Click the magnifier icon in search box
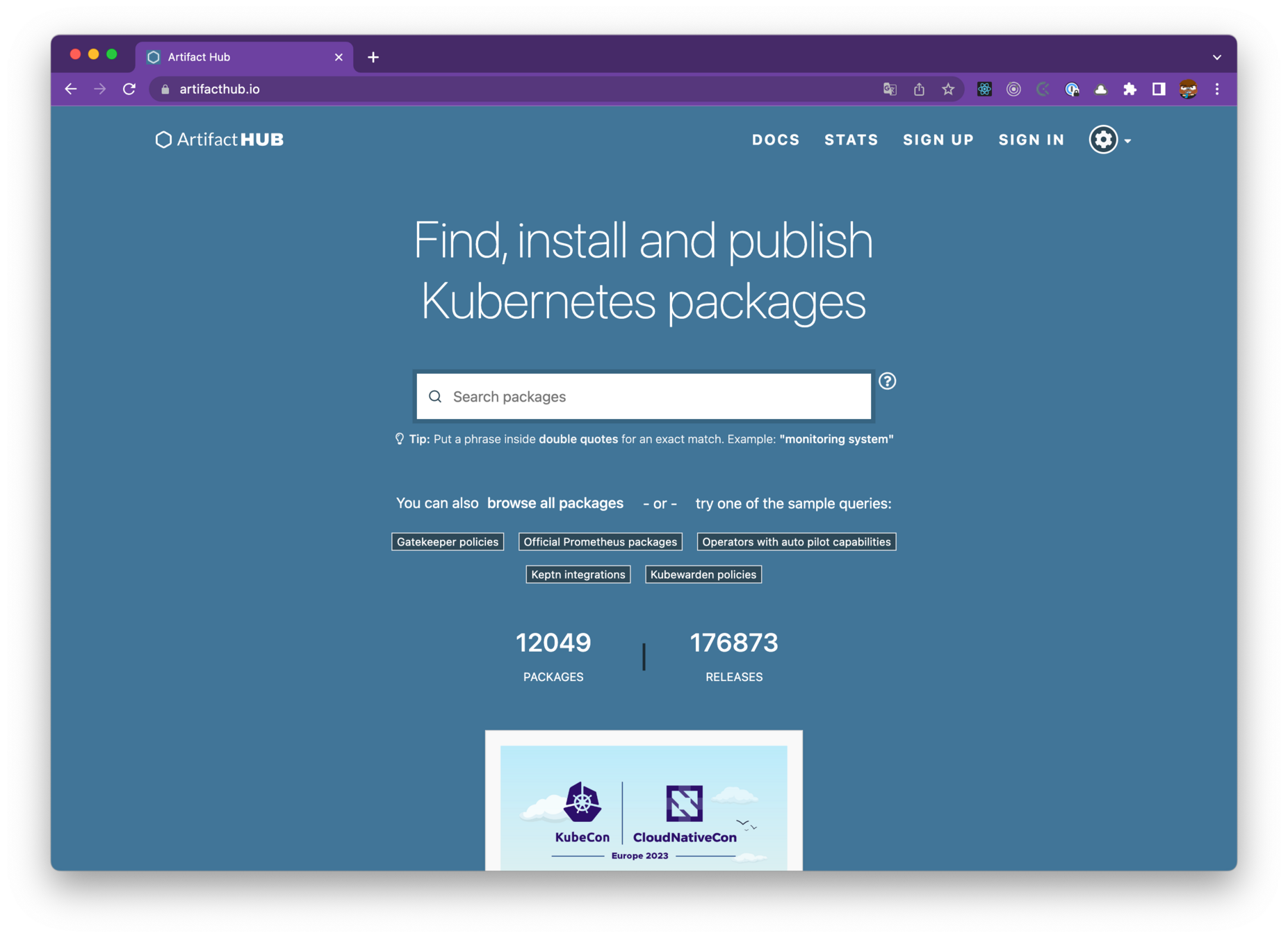This screenshot has width=1288, height=938. pyautogui.click(x=435, y=397)
